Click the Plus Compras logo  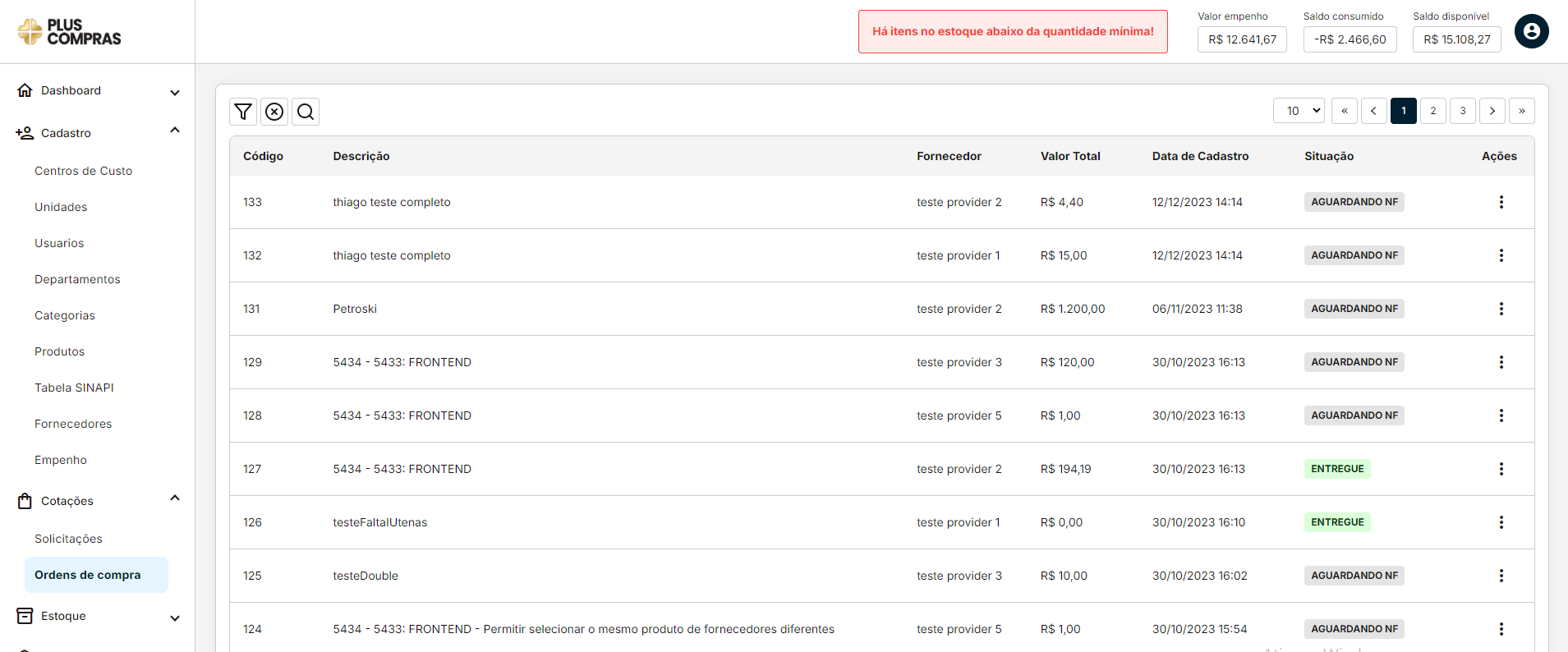pos(70,32)
